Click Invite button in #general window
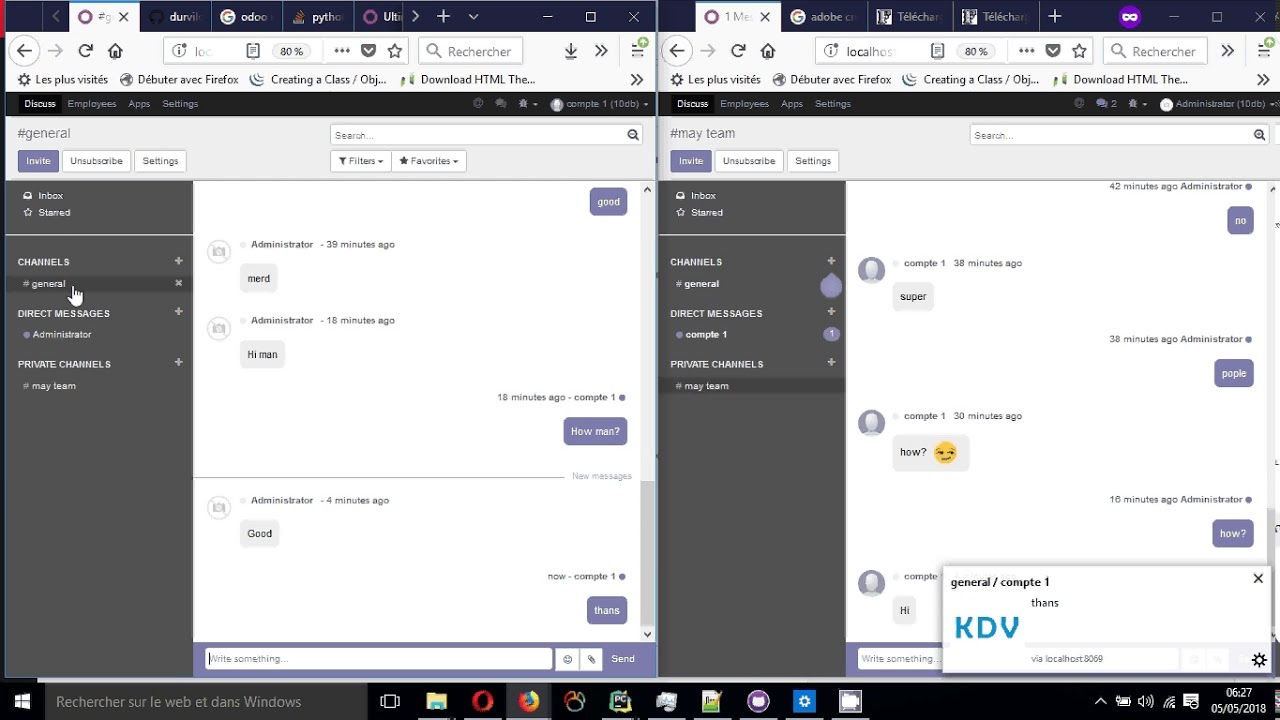 pos(38,161)
